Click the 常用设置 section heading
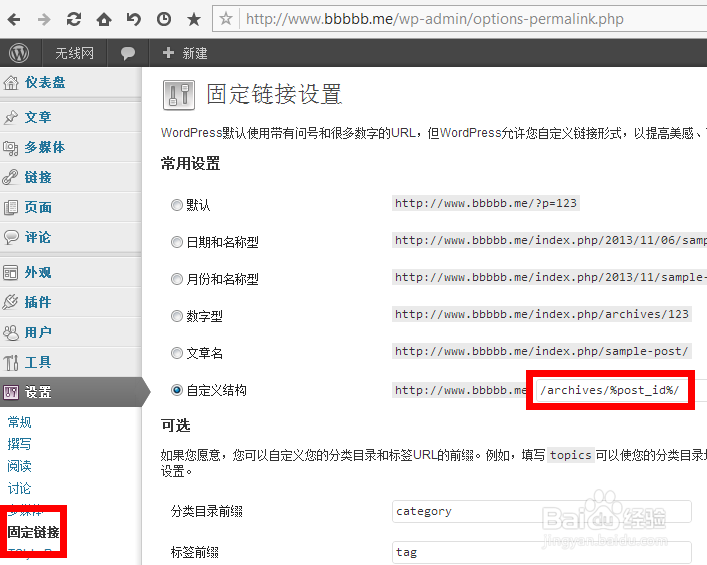The width and height of the screenshot is (707, 565). click(190, 163)
